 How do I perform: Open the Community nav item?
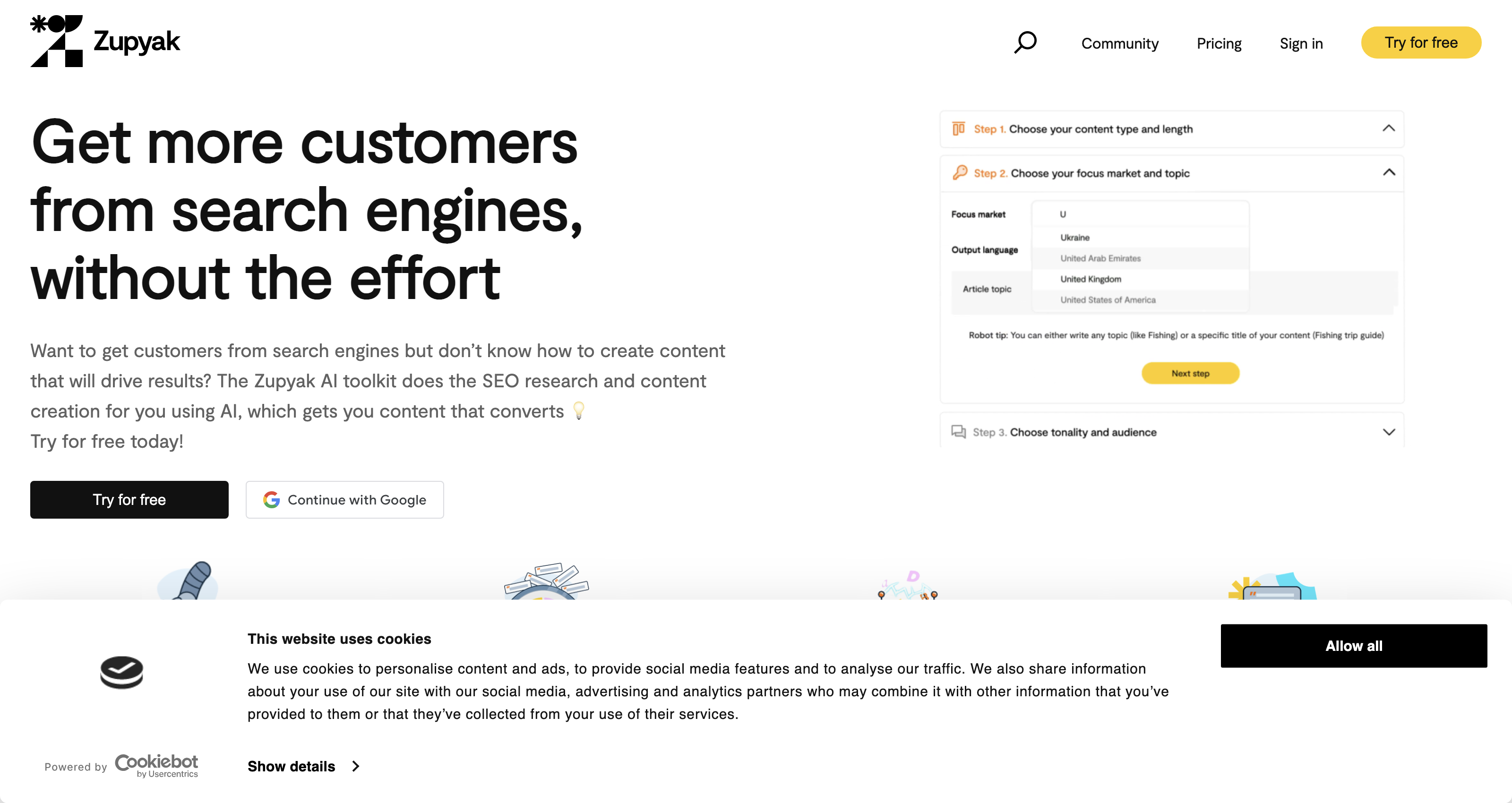tap(1120, 43)
